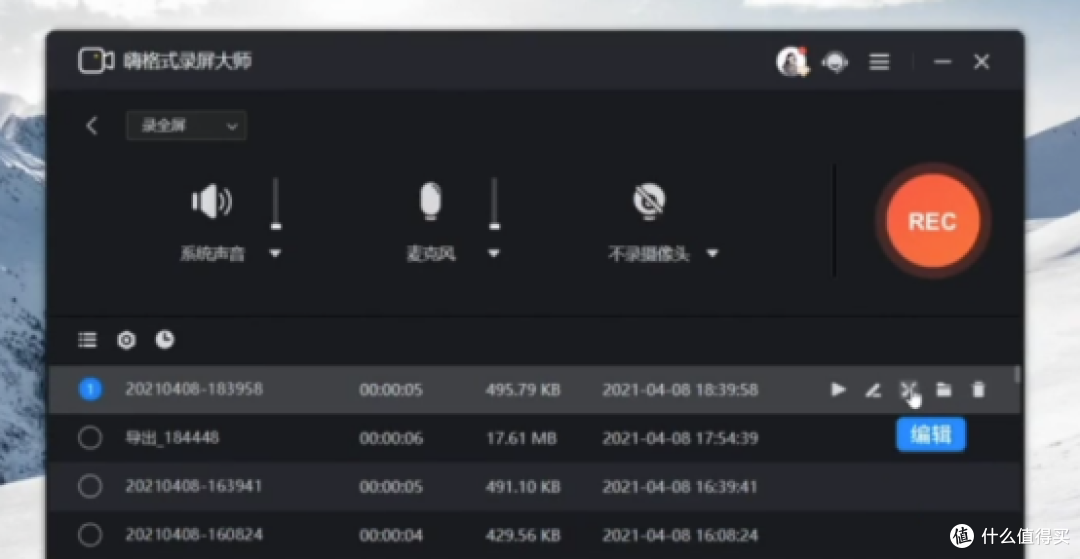Click the date 2021-04-08 18:39:58

[681, 390]
